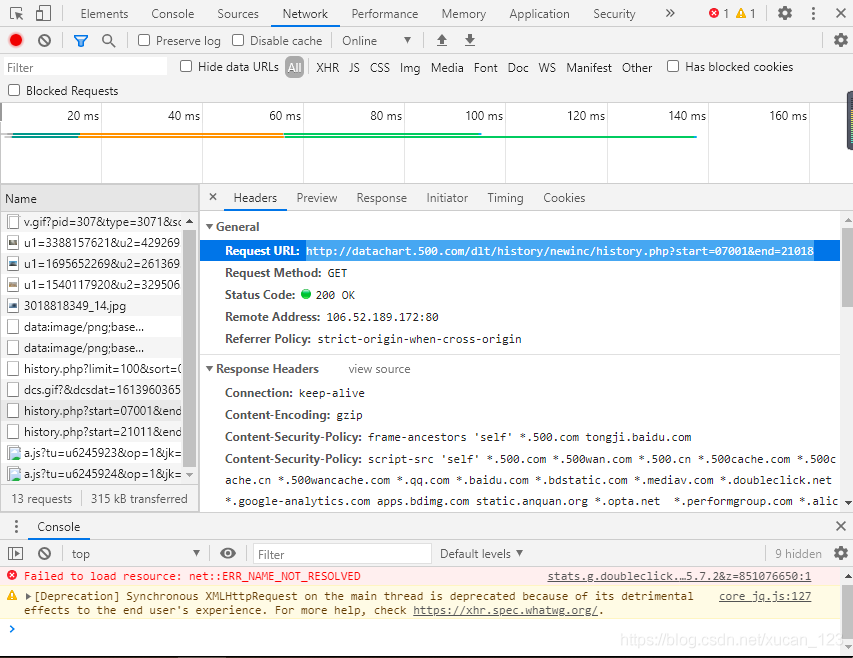This screenshot has width=853, height=658.
Task: Click the network Filter text field
Action: 85,67
